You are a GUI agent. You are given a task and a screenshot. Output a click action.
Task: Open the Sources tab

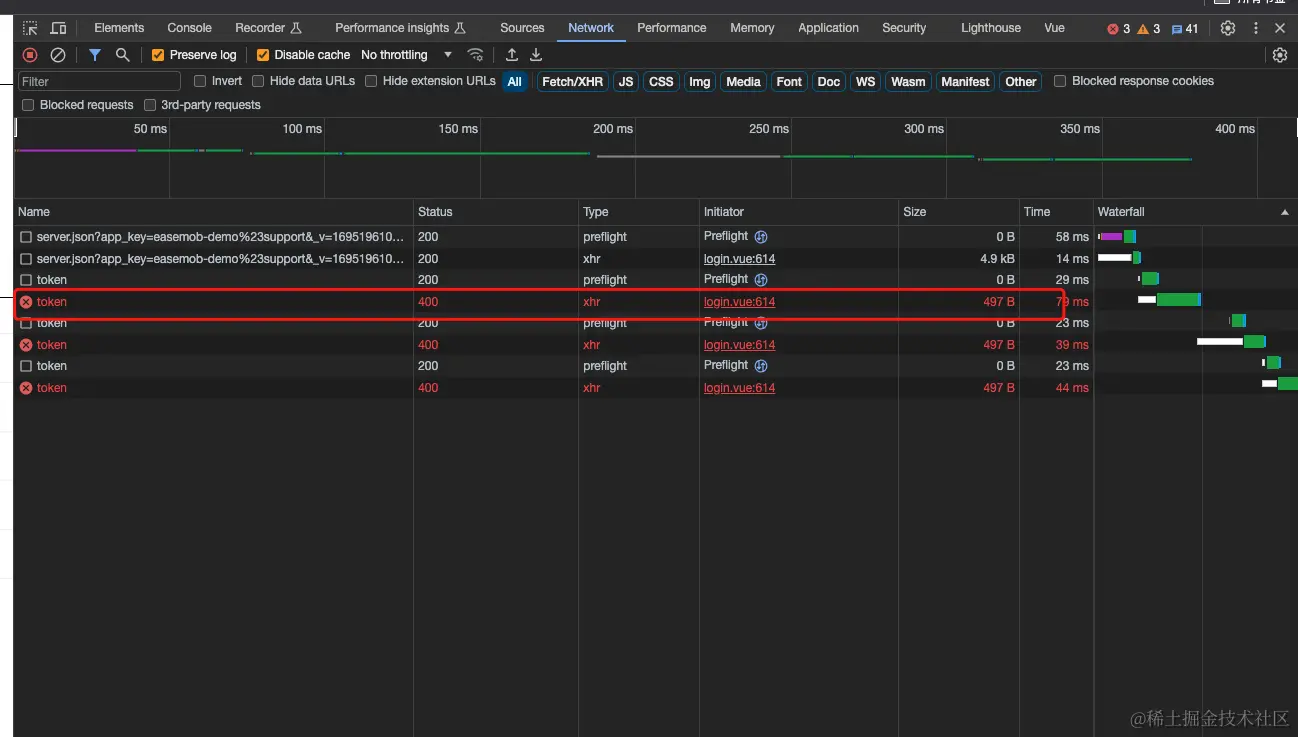click(522, 28)
